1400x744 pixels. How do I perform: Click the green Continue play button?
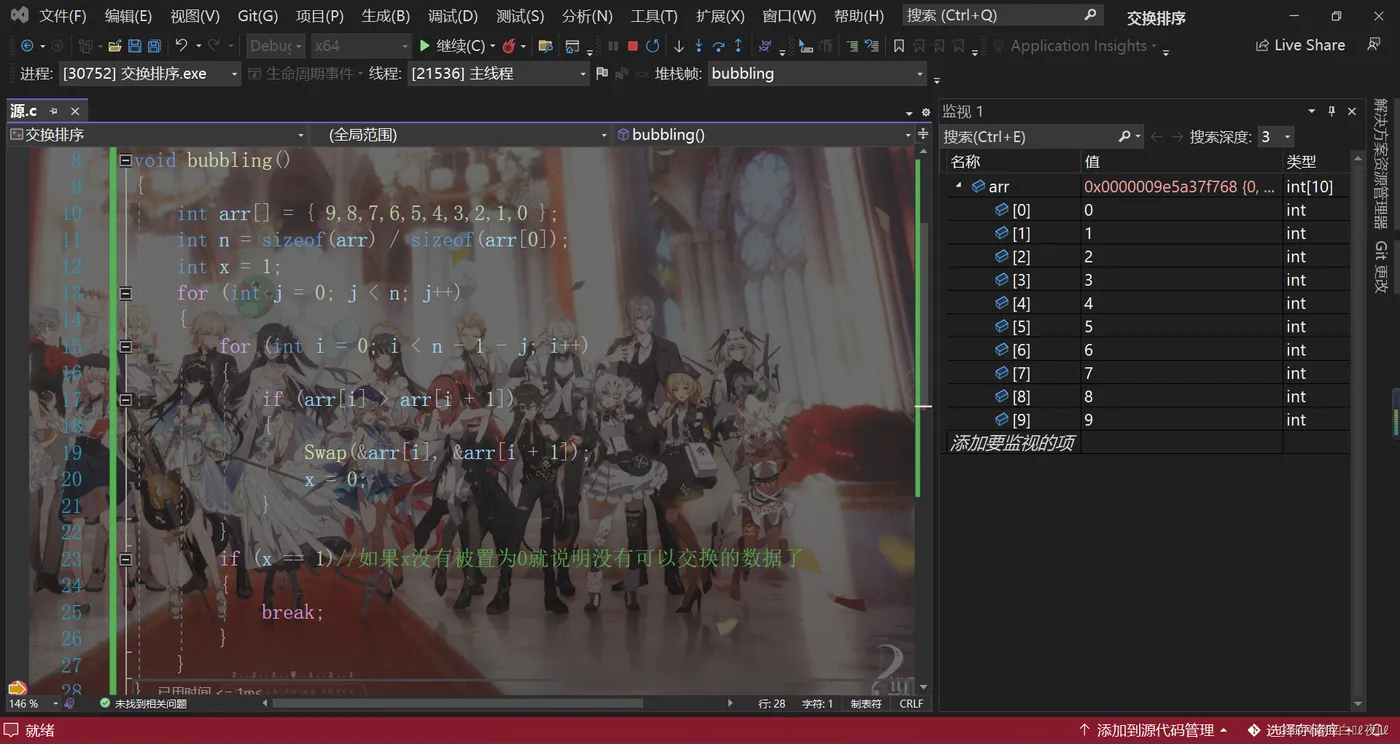pyautogui.click(x=425, y=46)
